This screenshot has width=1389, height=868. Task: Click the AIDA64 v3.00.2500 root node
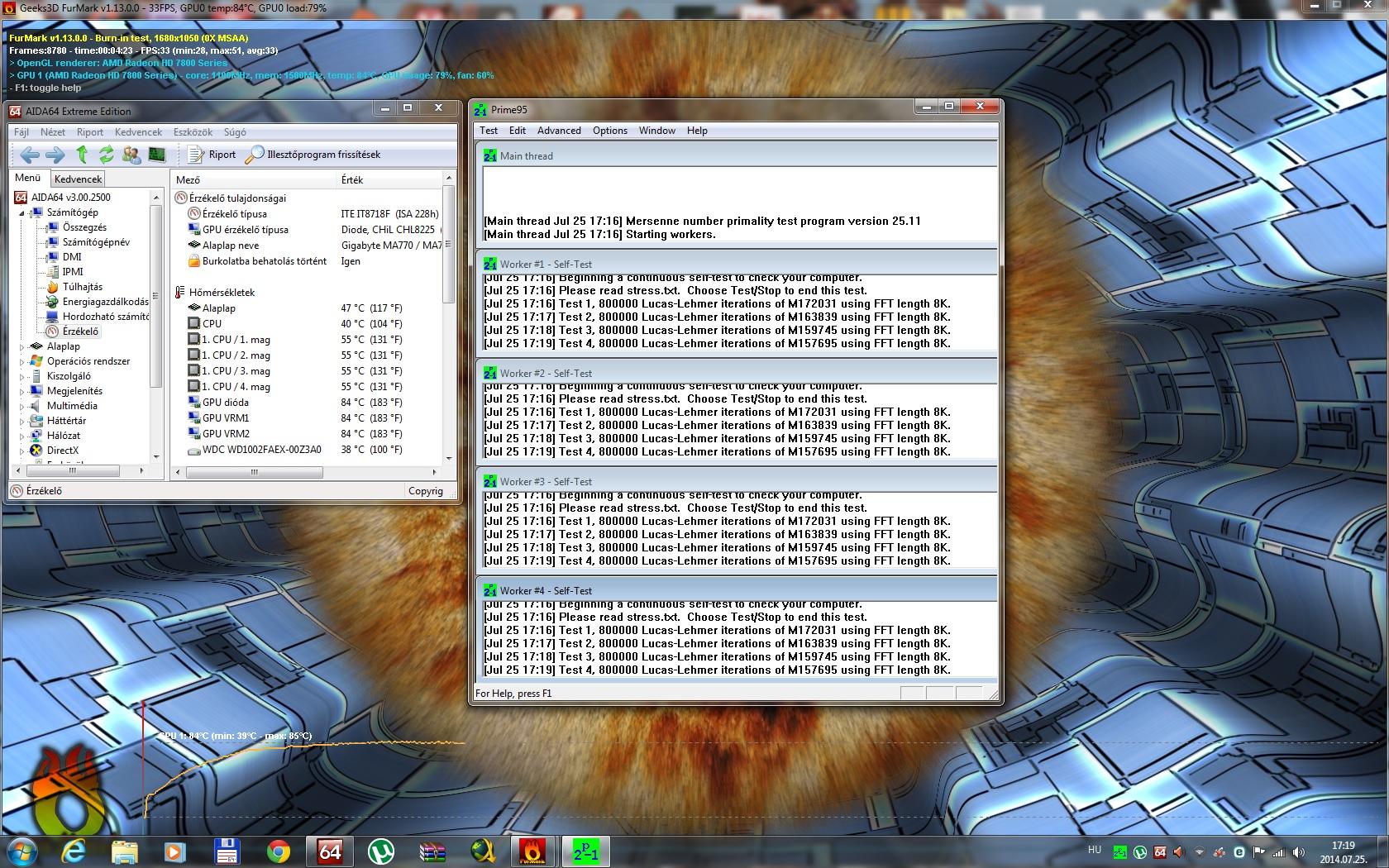point(70,198)
